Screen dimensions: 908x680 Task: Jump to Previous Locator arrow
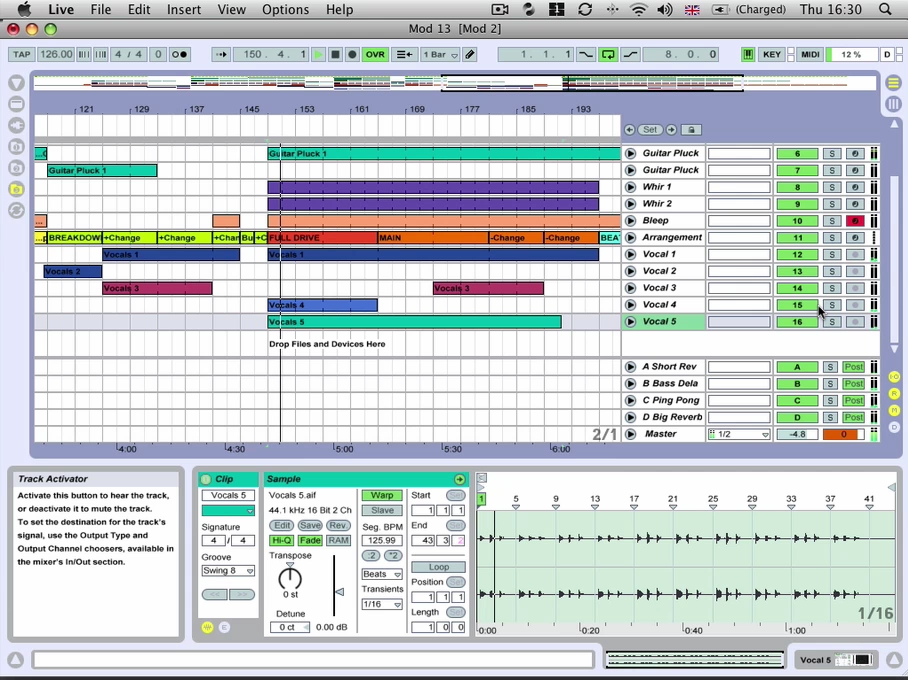[629, 130]
